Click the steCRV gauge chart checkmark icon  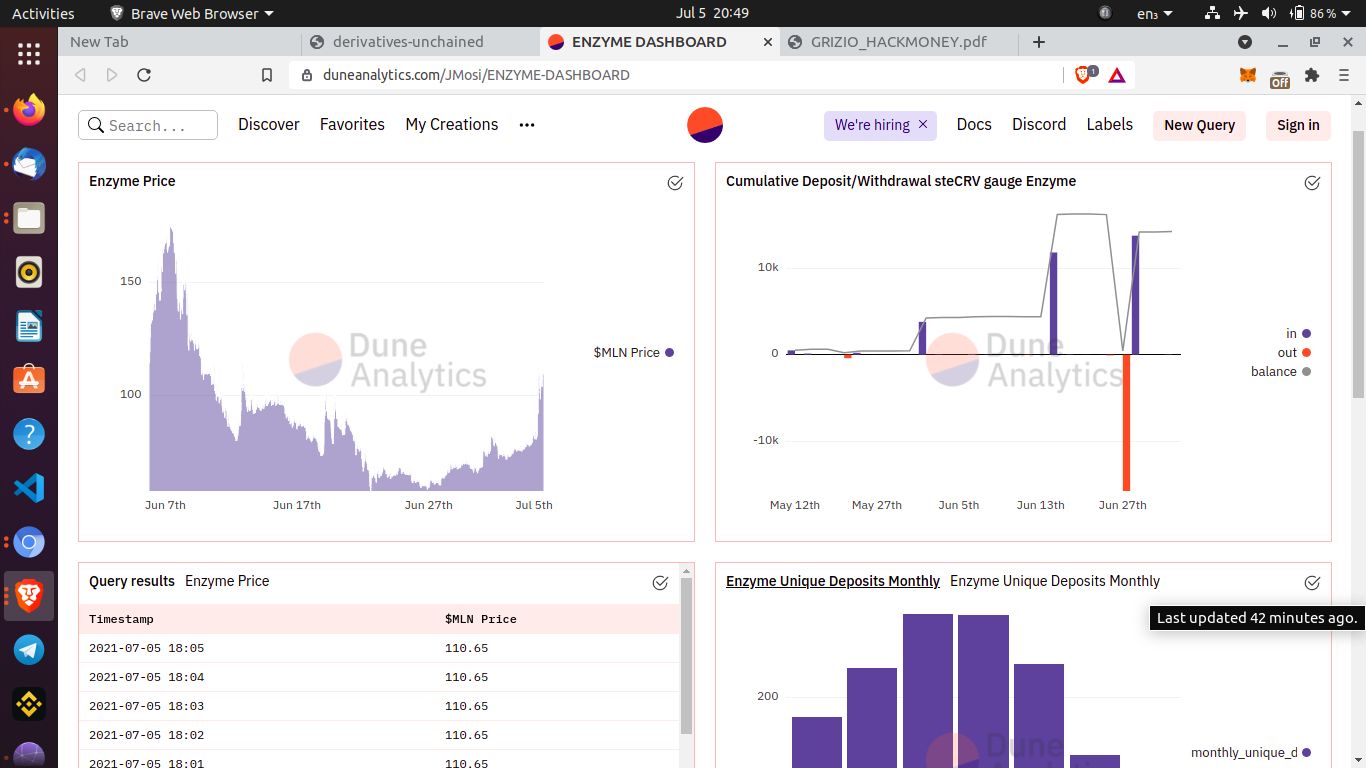click(x=1312, y=183)
